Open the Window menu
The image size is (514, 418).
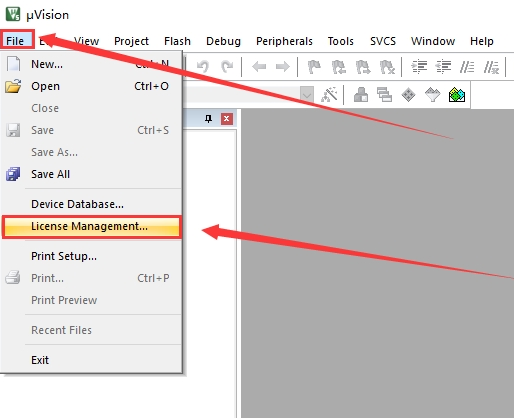tap(433, 41)
